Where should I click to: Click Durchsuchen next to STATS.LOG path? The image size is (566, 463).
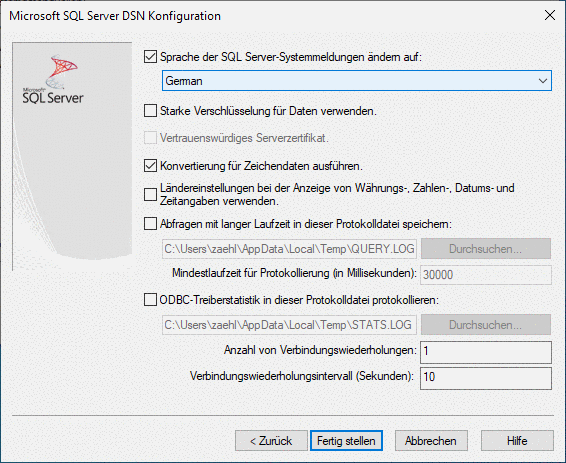486,325
